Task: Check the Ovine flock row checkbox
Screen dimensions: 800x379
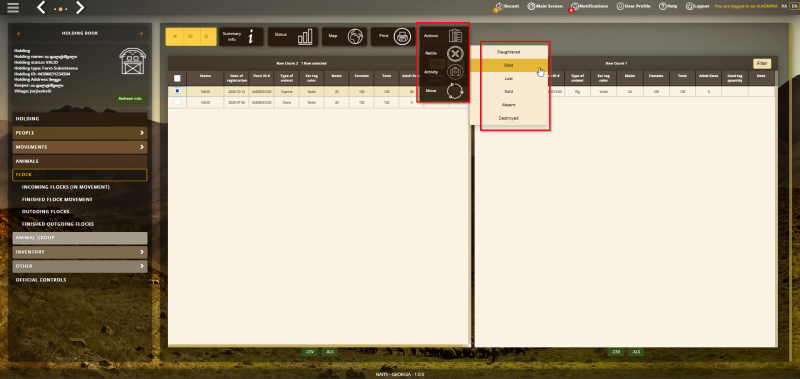Action: (x=177, y=102)
